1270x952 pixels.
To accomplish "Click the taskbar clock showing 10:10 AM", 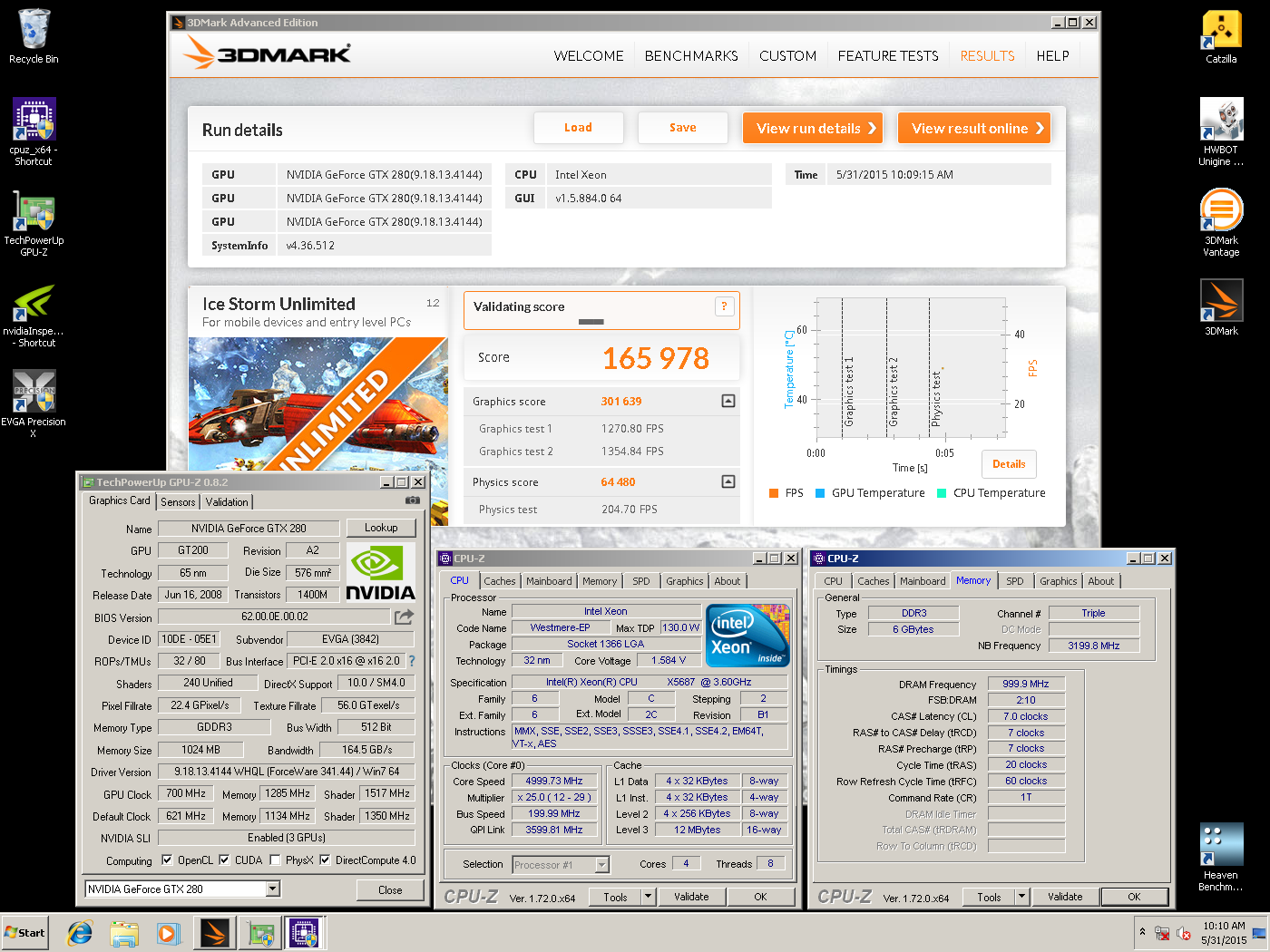I will [x=1224, y=933].
